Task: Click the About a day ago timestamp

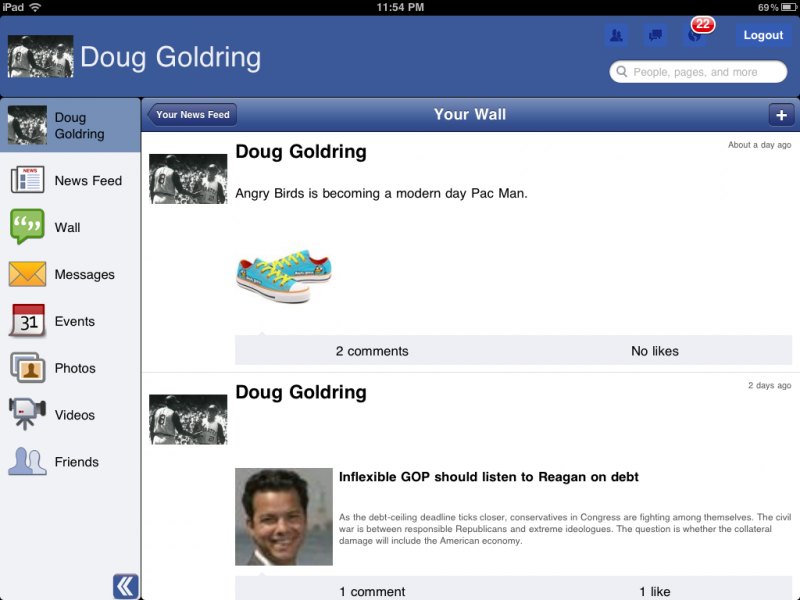Action: point(759,145)
